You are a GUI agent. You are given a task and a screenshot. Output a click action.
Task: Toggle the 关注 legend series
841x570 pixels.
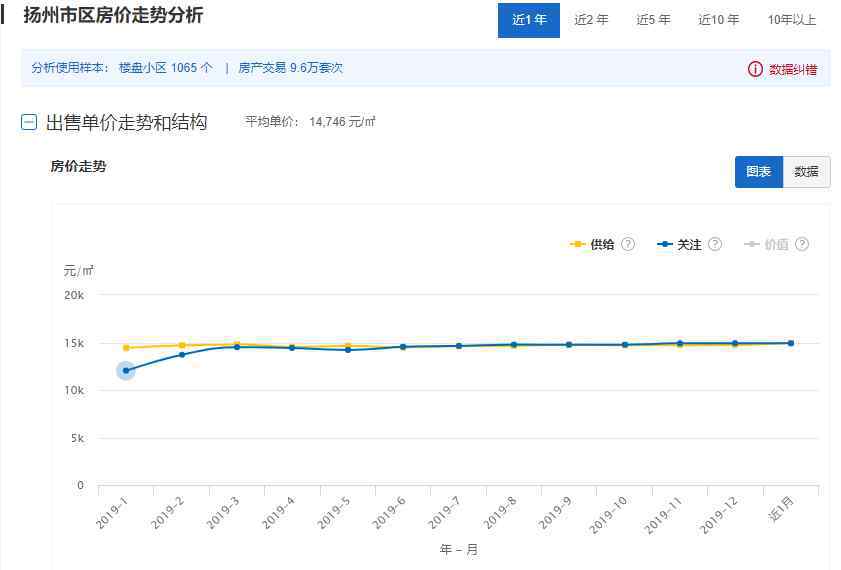(680, 244)
